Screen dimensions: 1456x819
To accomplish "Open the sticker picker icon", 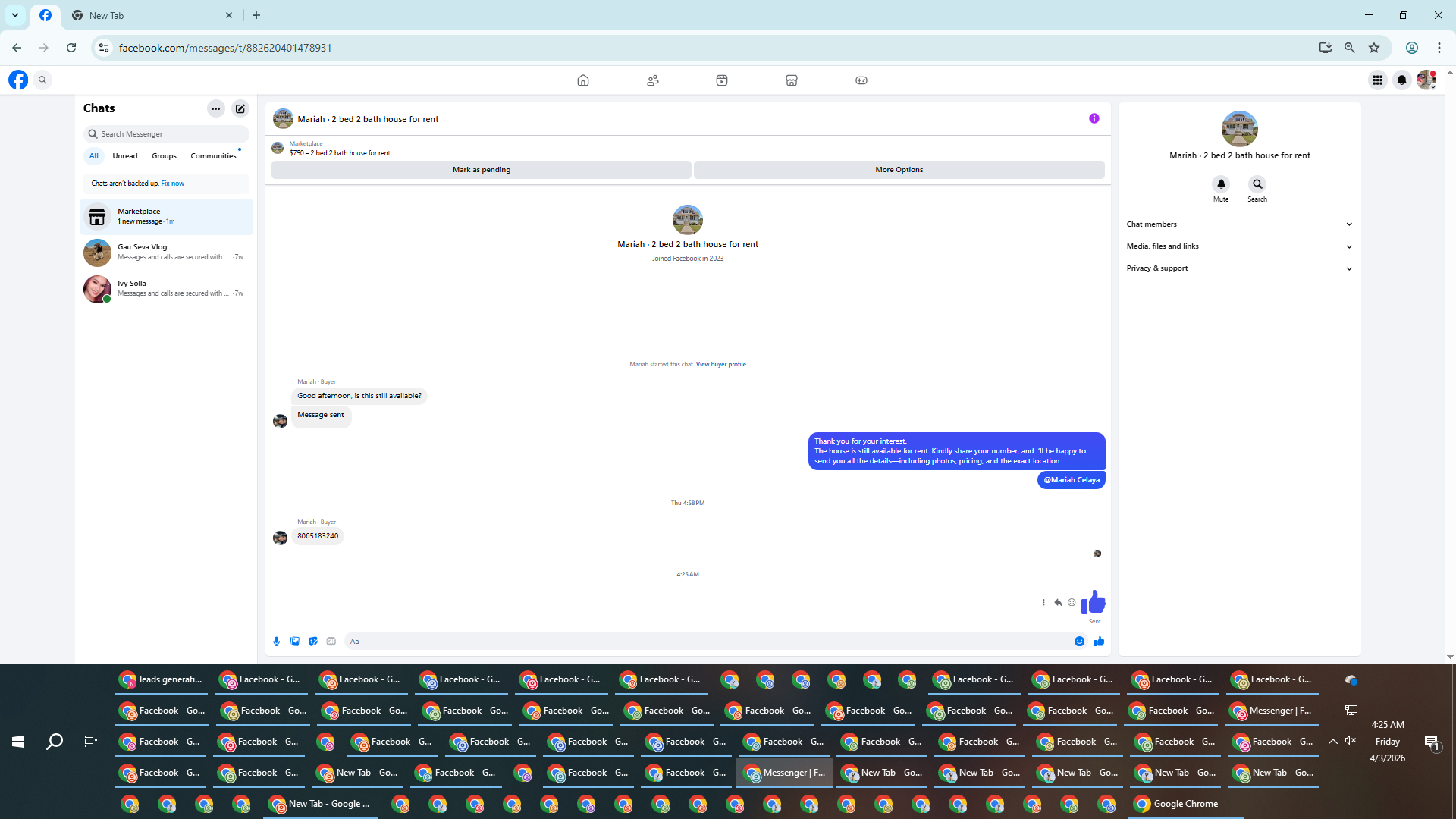I will click(x=313, y=642).
